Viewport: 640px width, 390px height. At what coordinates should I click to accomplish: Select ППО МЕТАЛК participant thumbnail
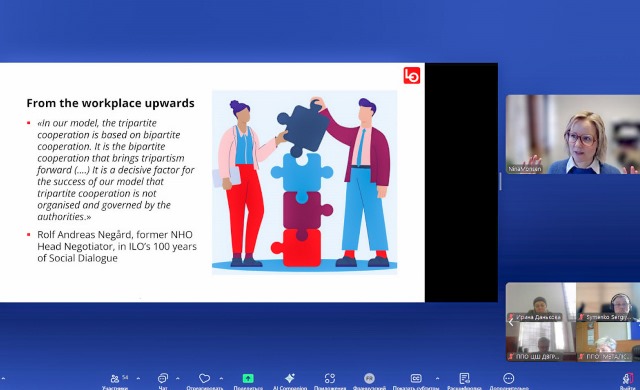click(x=608, y=341)
